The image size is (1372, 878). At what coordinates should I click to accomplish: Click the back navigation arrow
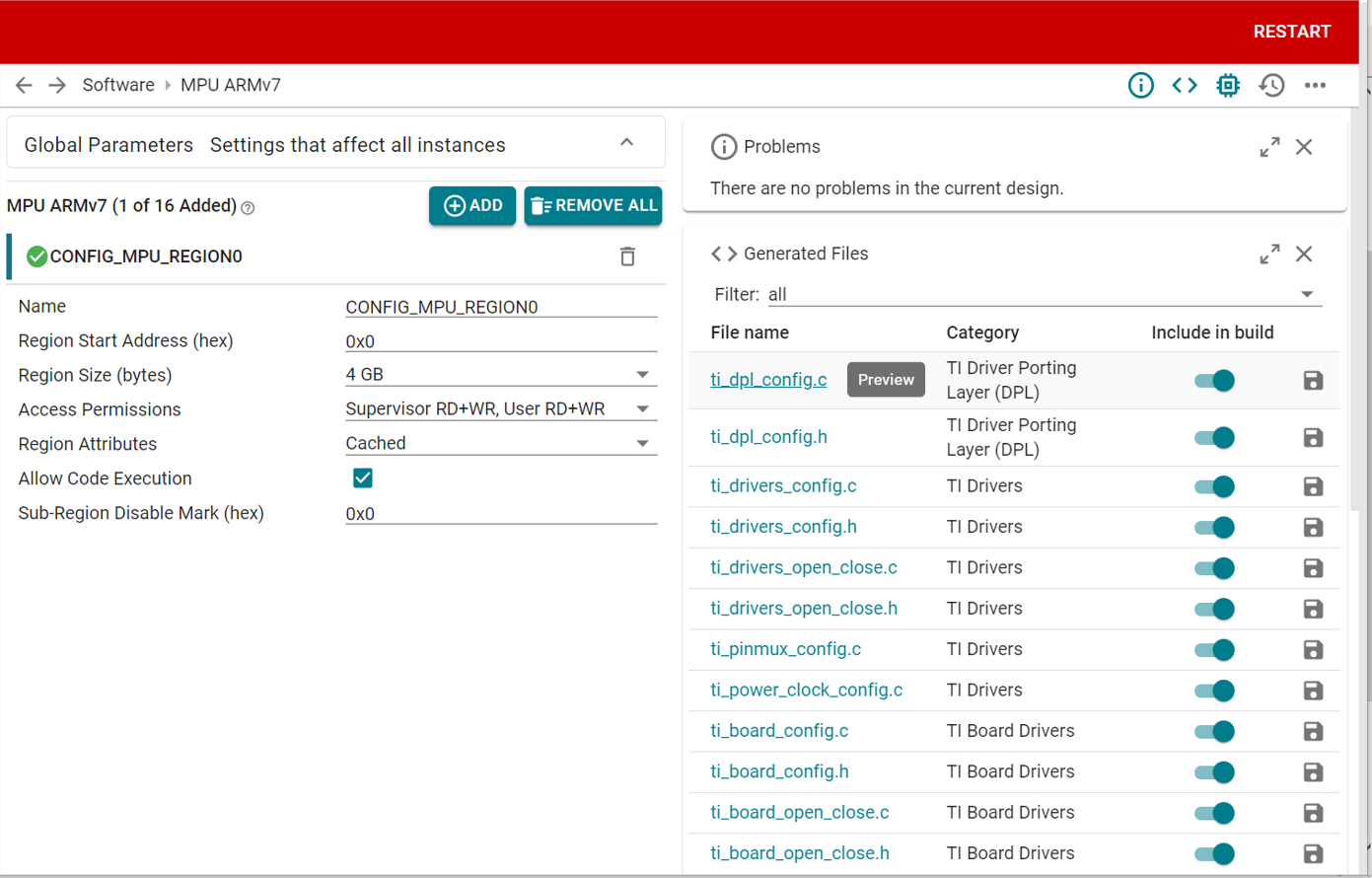click(25, 86)
